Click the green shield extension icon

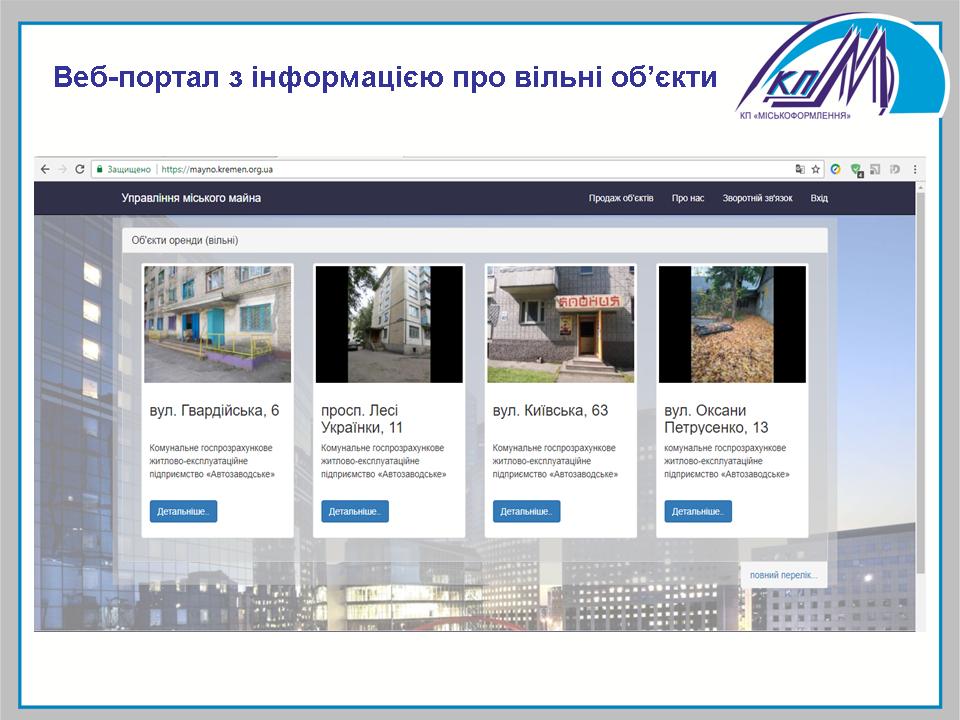point(856,170)
